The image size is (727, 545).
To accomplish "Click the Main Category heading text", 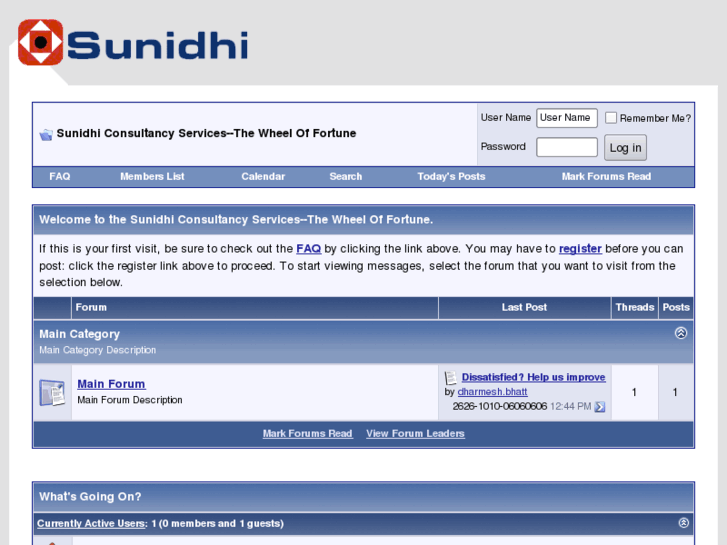I will (x=79, y=334).
